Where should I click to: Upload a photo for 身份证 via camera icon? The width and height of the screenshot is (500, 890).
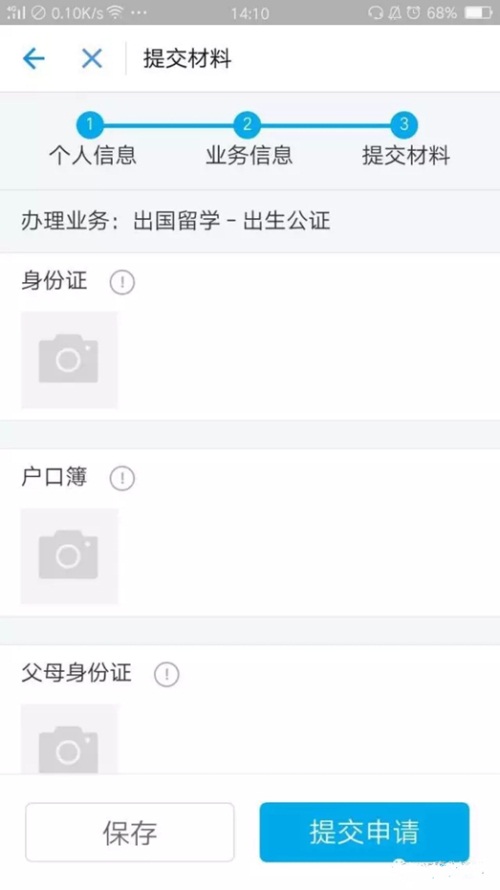(x=69, y=360)
